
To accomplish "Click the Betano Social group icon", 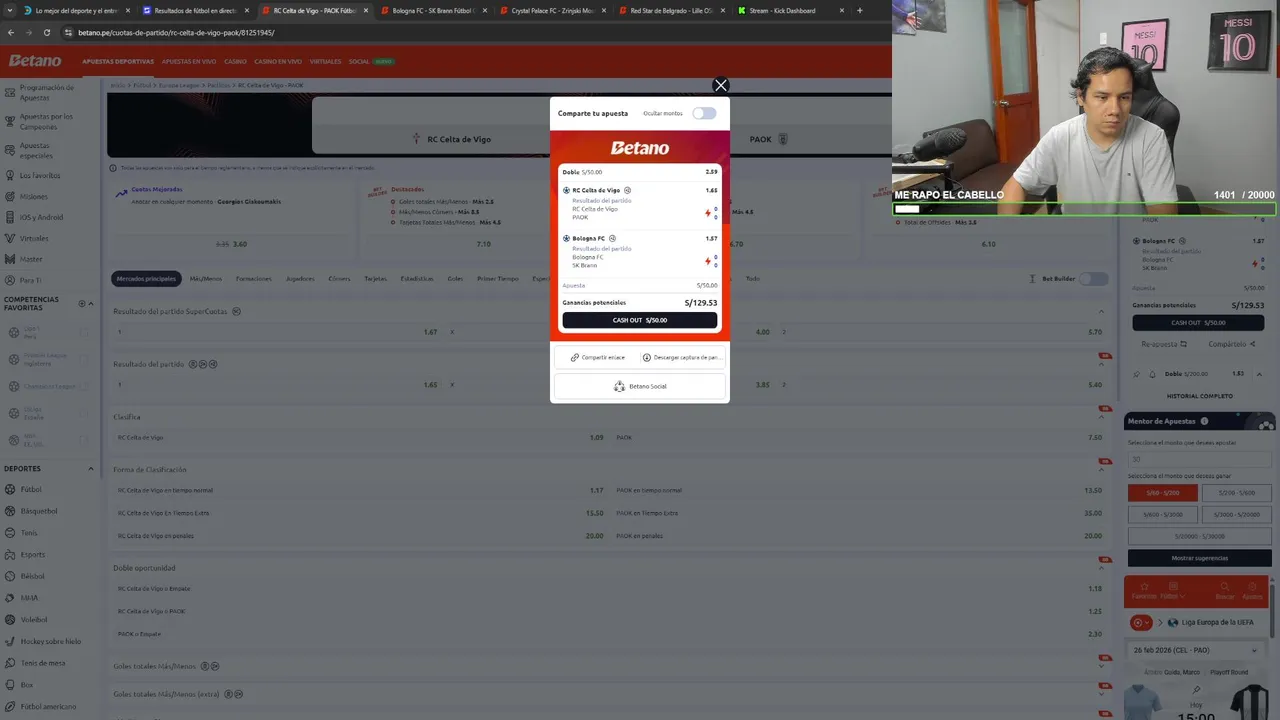I will tap(619, 386).
